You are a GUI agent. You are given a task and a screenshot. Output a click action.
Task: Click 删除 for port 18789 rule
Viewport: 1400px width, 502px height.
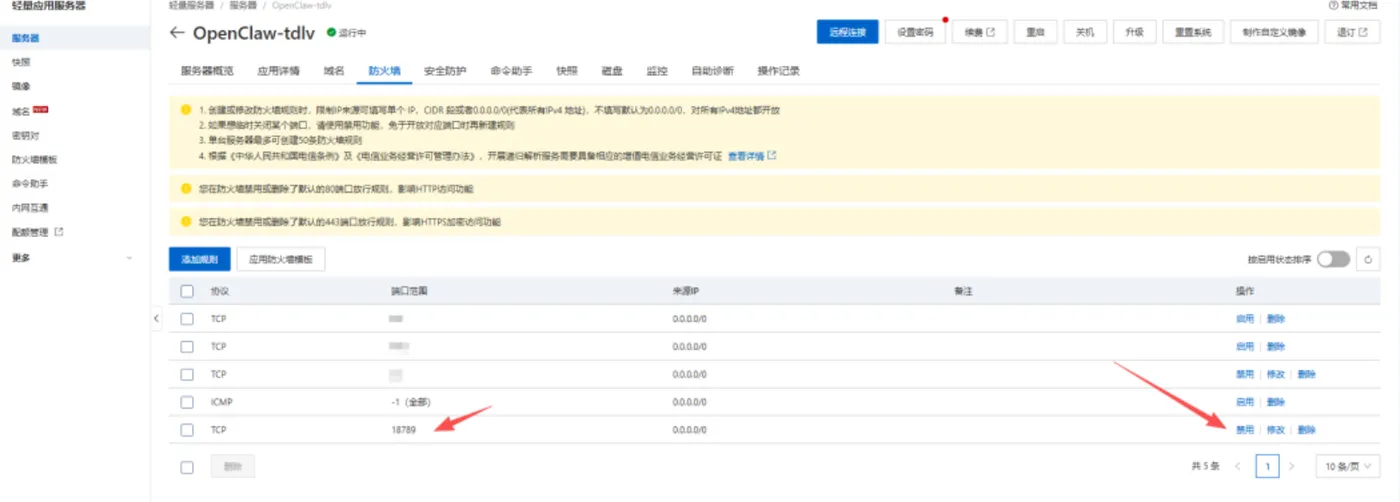[x=1306, y=430]
